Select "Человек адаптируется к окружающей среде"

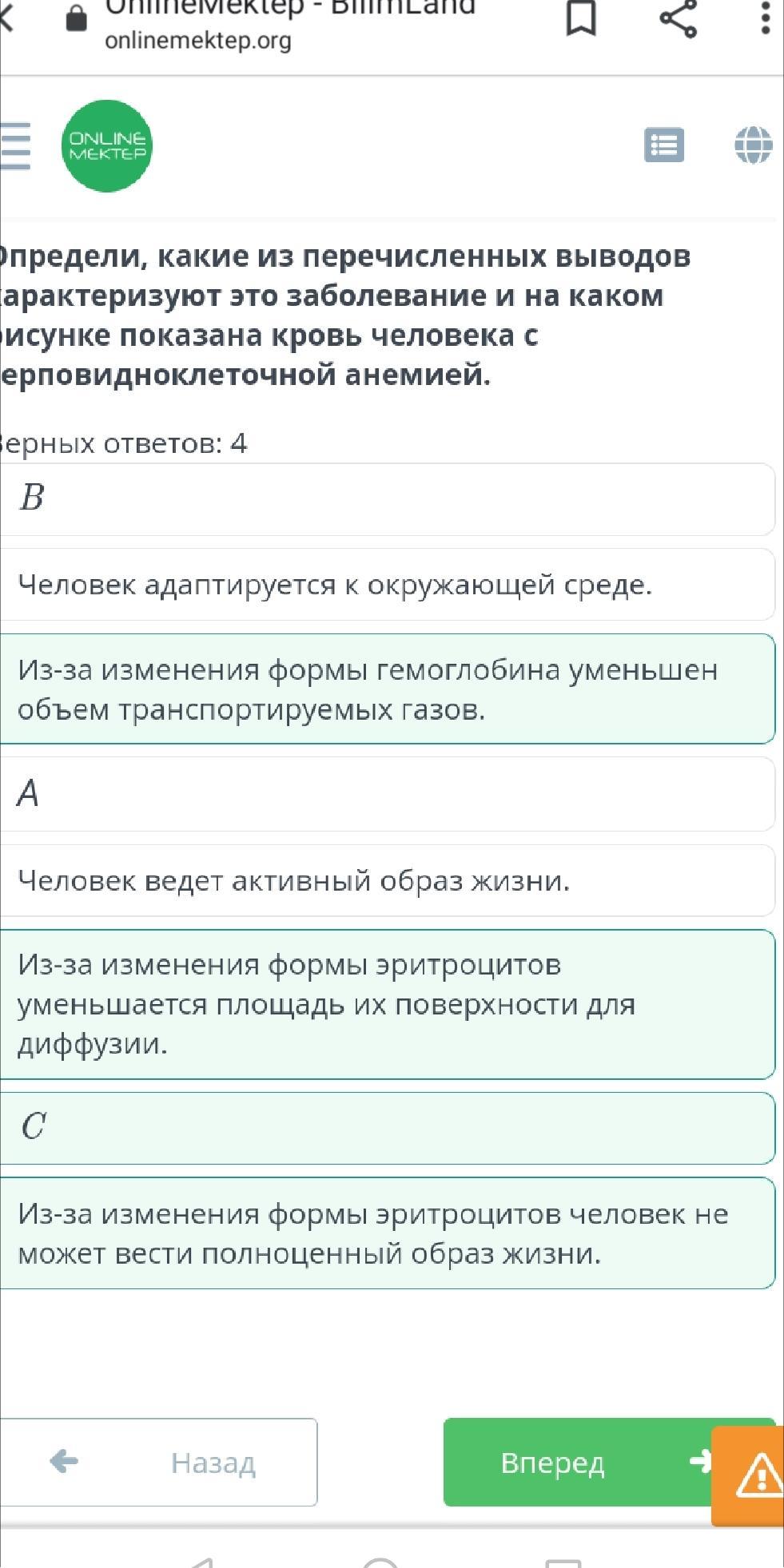point(387,585)
